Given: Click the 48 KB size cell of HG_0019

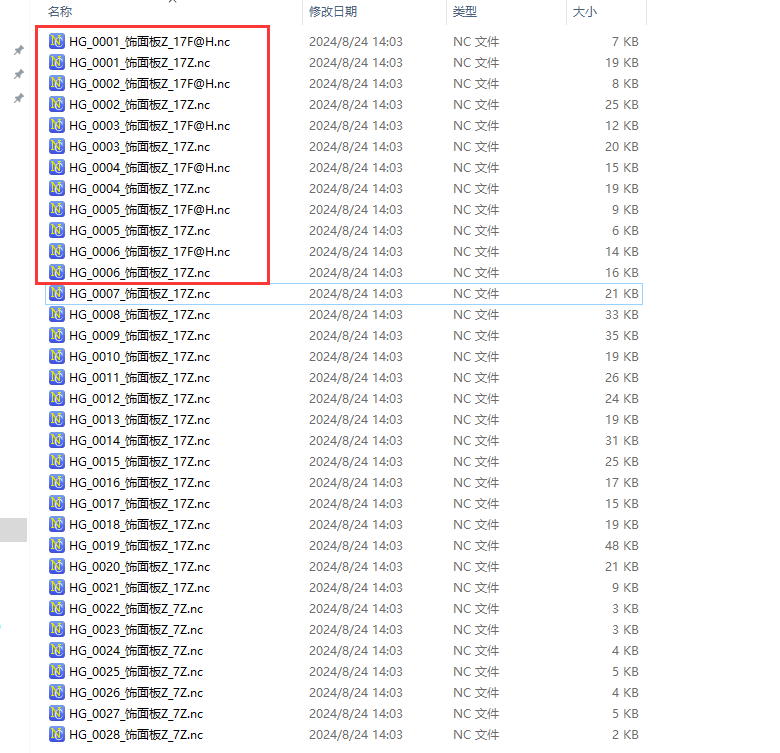Looking at the screenshot, I should coord(621,546).
